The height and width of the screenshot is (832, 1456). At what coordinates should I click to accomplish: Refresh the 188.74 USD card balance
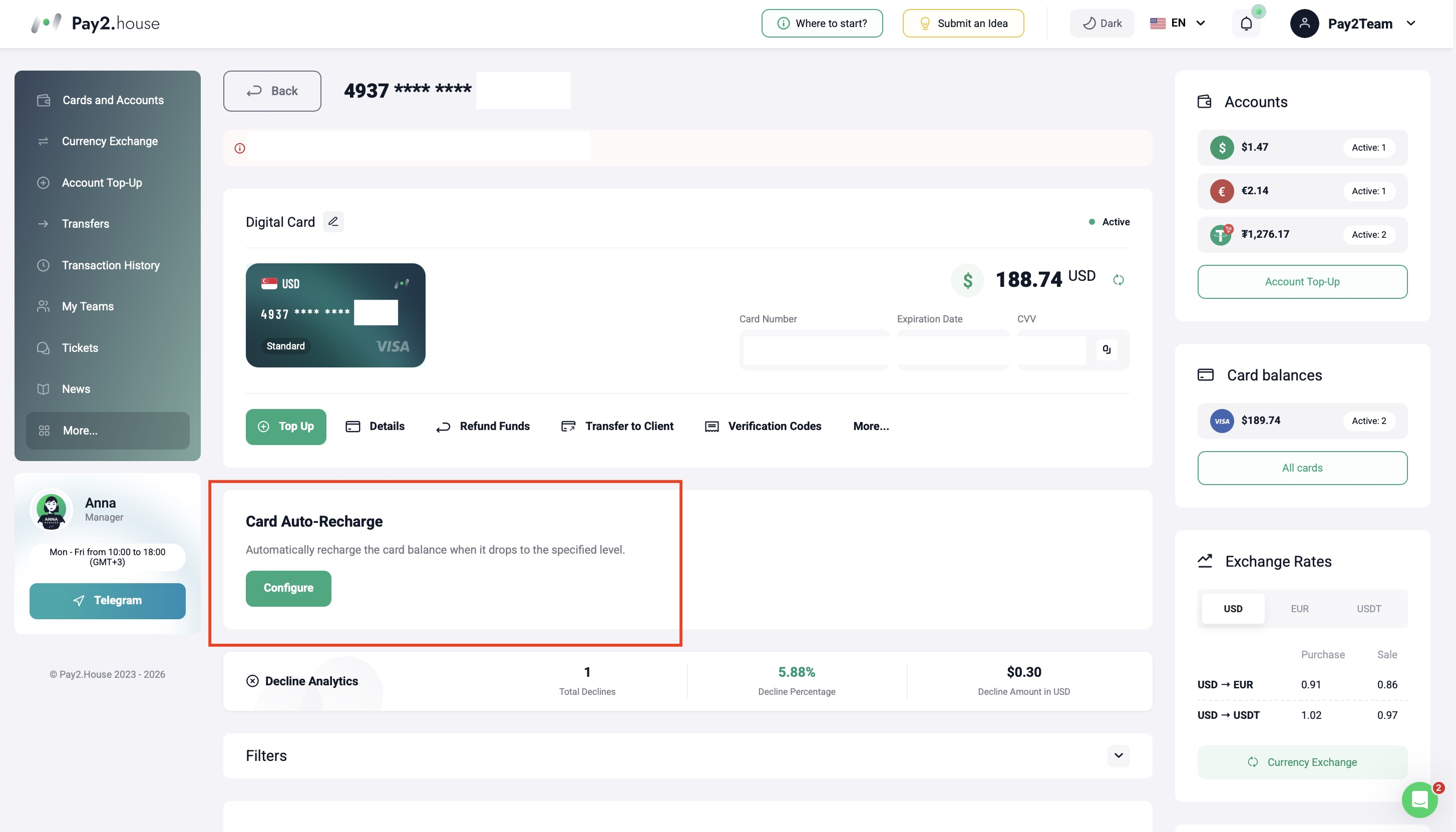tap(1118, 280)
